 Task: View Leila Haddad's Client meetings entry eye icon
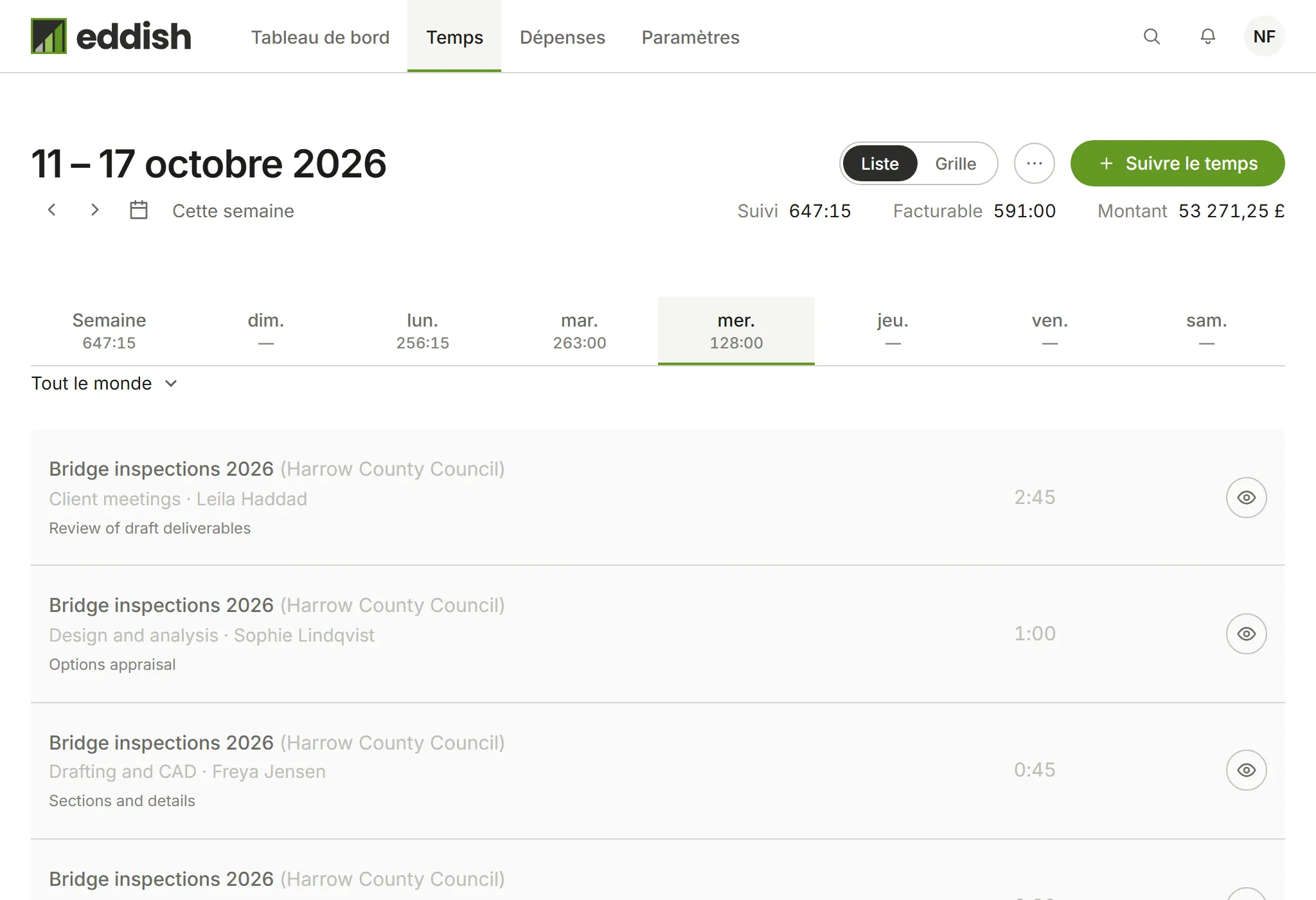pyautogui.click(x=1246, y=498)
